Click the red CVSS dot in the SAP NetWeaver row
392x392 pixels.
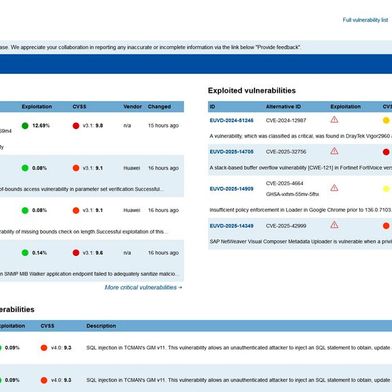pyautogui.click(x=386, y=226)
